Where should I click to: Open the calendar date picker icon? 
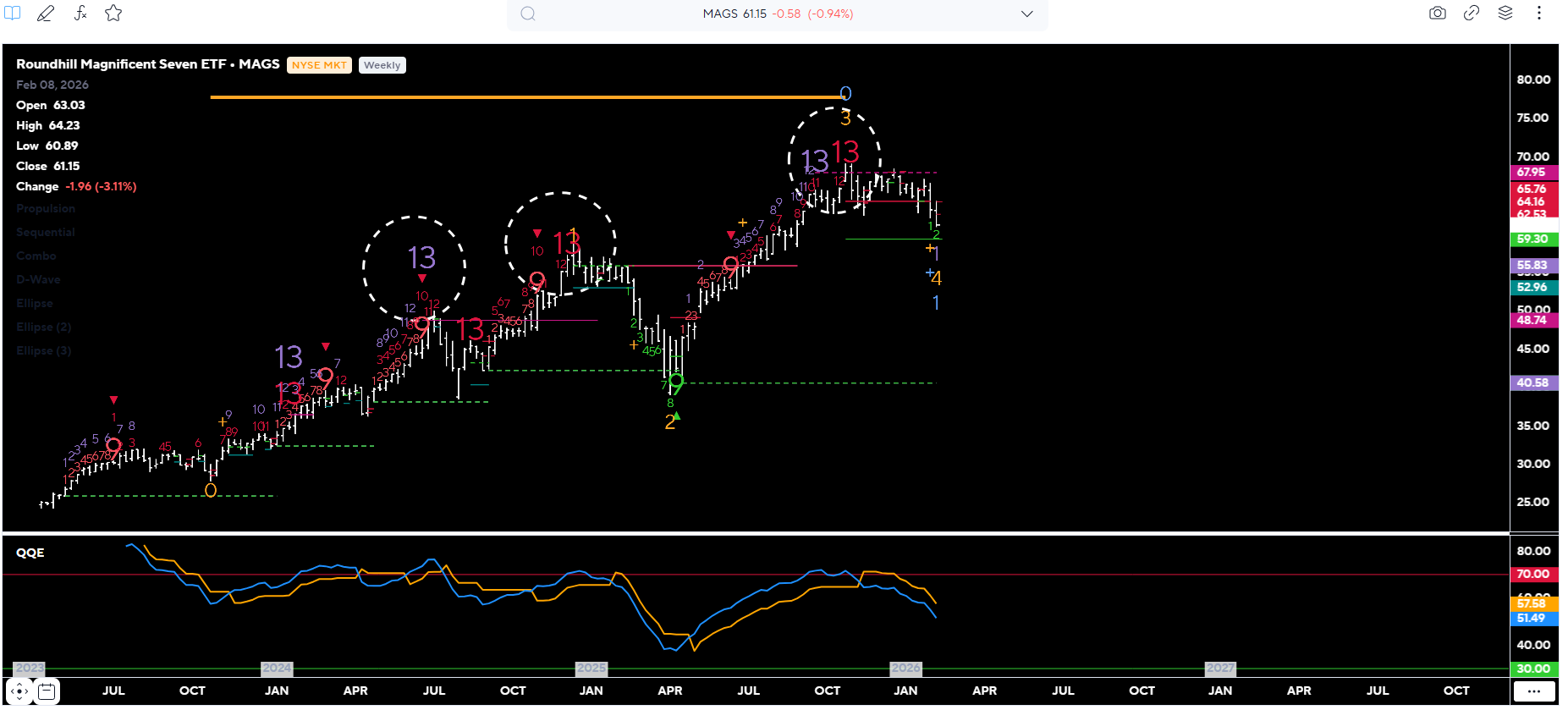point(47,691)
